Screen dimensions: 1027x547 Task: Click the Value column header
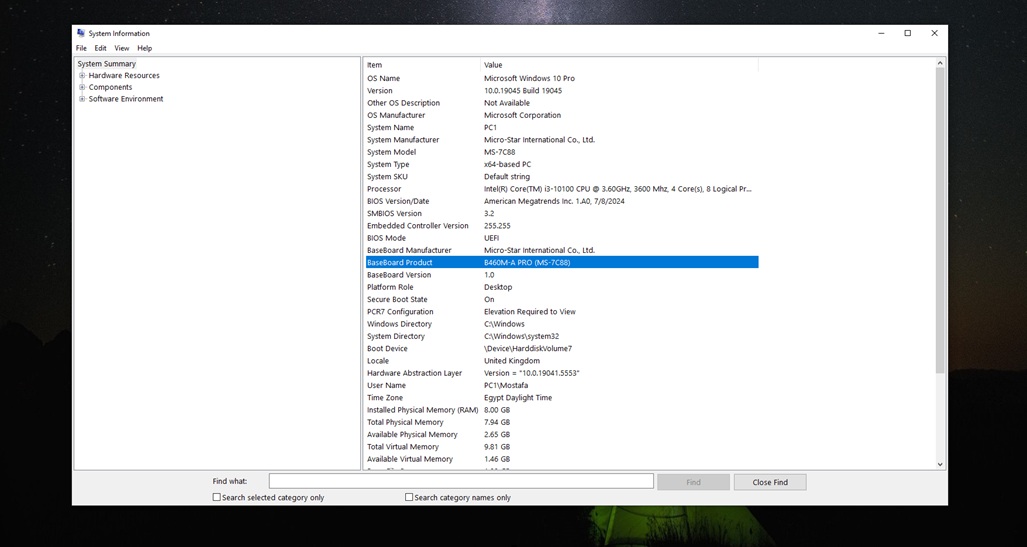(620, 65)
